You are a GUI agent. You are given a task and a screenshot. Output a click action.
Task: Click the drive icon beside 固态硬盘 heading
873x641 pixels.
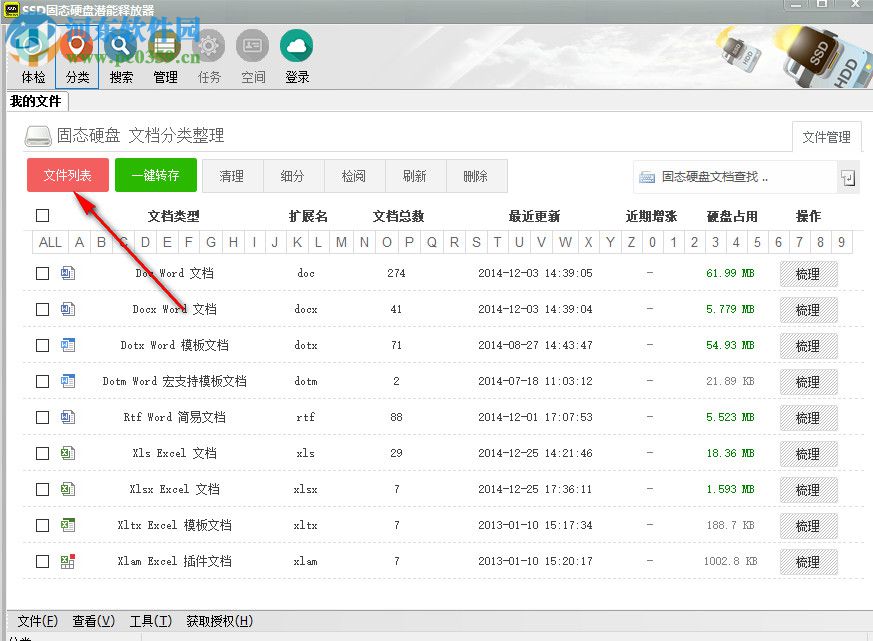click(x=38, y=136)
